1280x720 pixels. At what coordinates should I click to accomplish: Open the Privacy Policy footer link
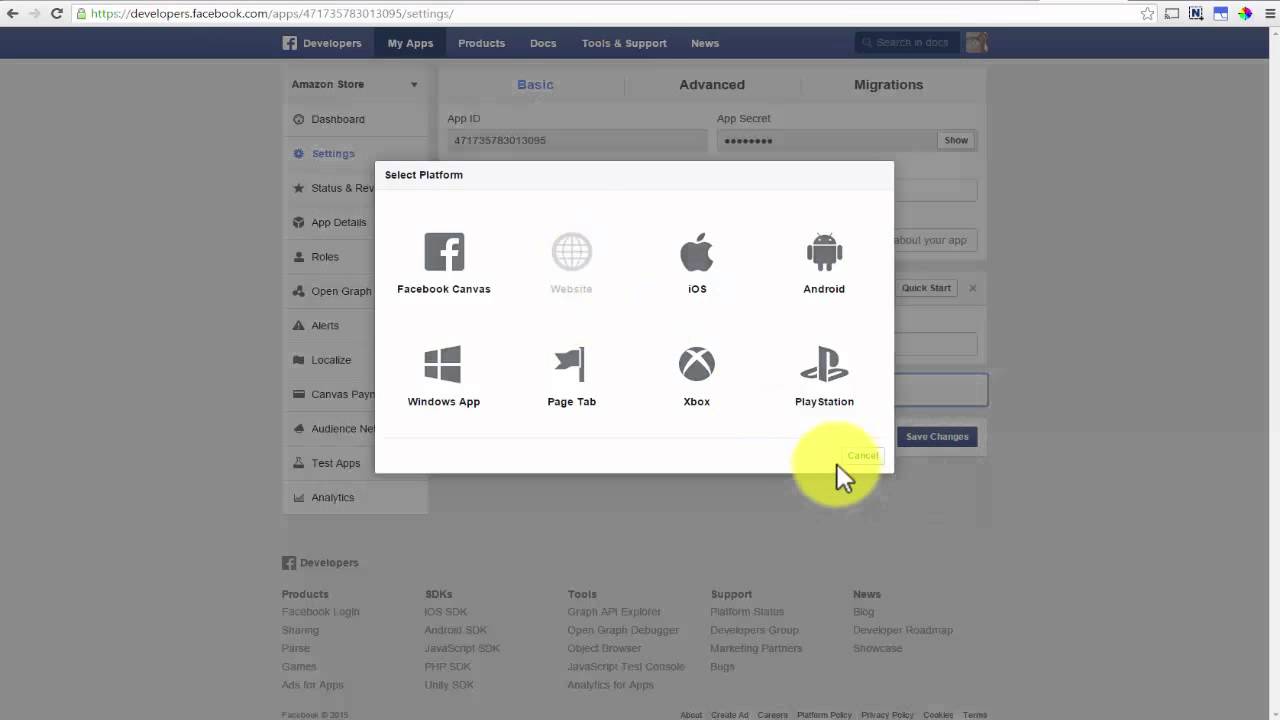[887, 715]
